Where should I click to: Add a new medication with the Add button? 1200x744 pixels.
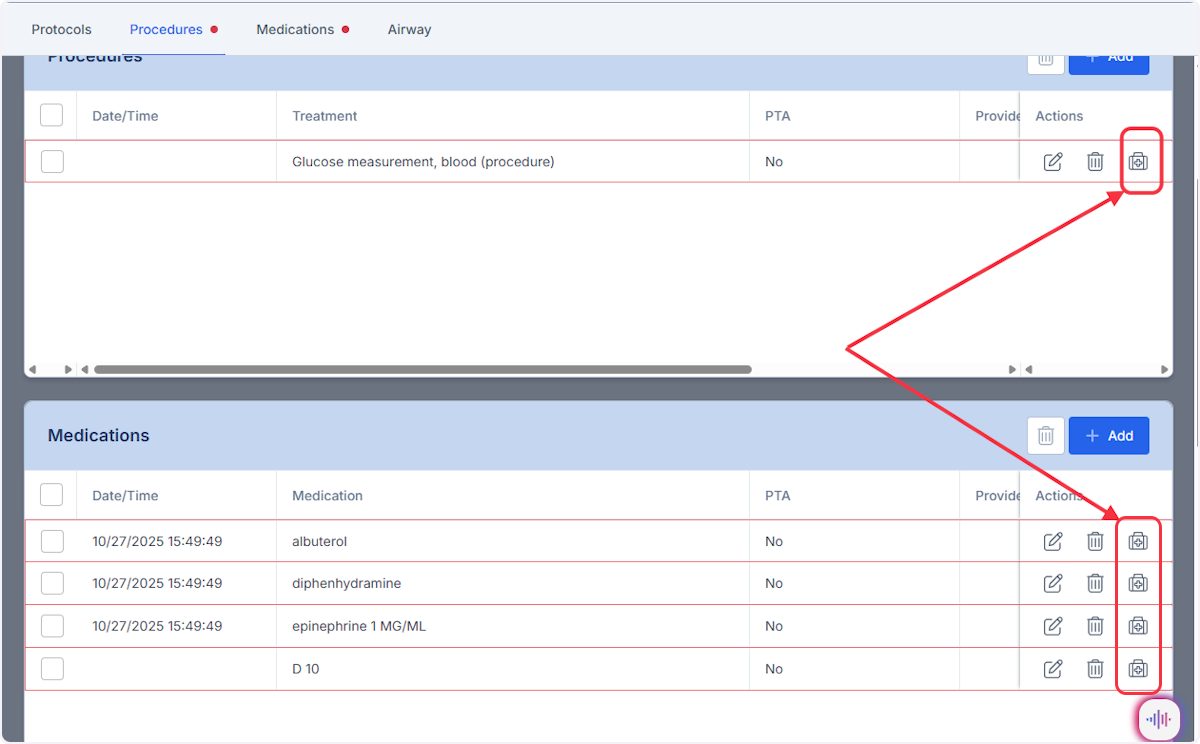[x=1109, y=436]
